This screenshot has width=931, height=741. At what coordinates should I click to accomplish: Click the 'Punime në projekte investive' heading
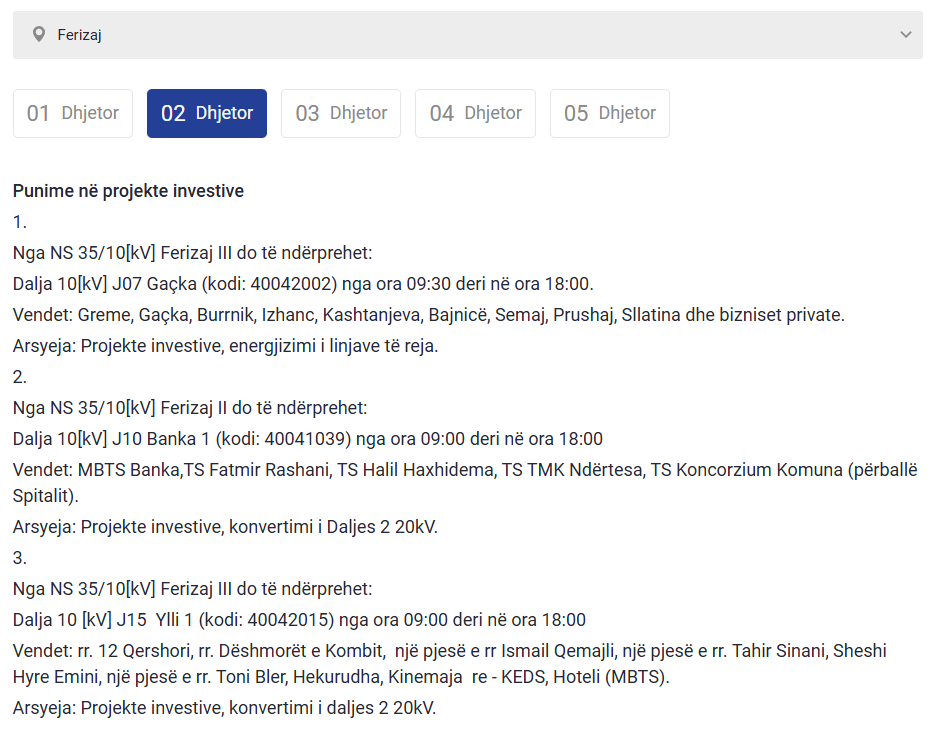128,190
